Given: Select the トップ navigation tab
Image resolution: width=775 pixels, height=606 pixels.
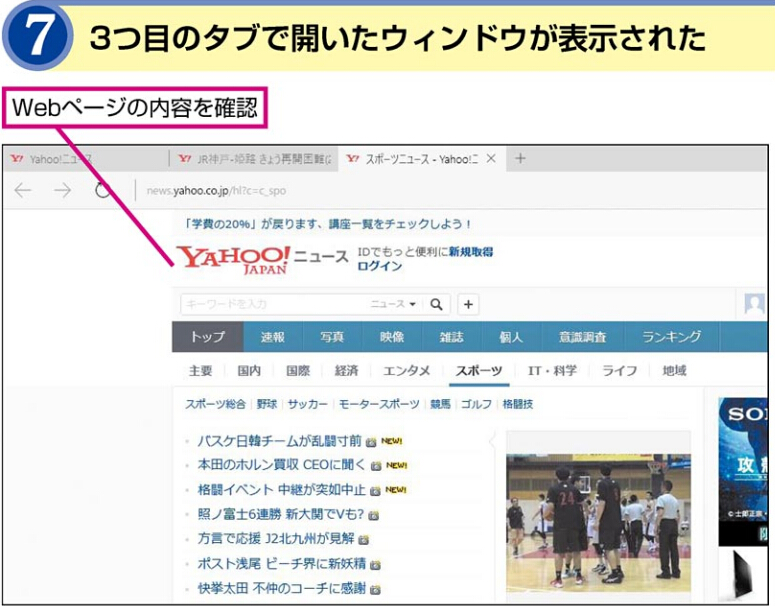Looking at the screenshot, I should coord(208,337).
